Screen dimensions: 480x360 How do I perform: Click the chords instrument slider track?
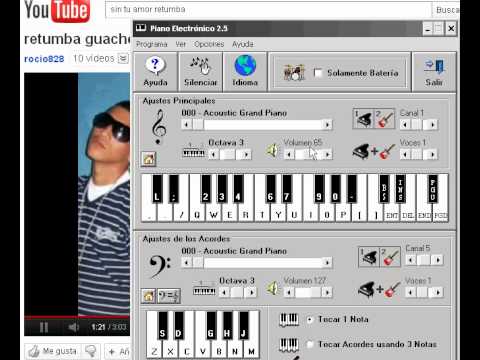pyautogui.click(x=257, y=263)
